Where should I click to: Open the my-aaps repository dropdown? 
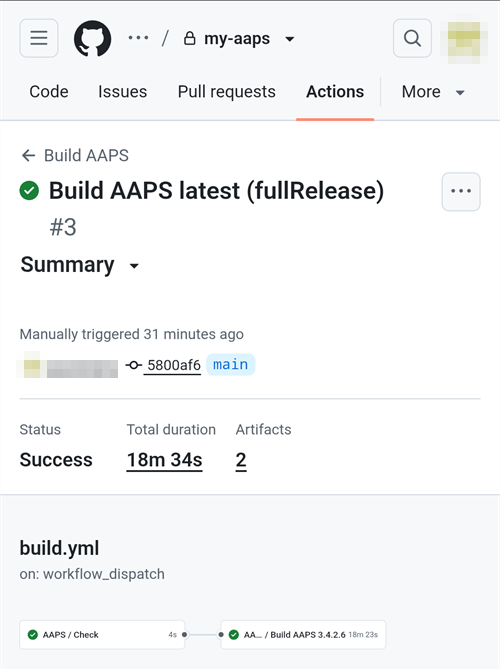click(290, 39)
